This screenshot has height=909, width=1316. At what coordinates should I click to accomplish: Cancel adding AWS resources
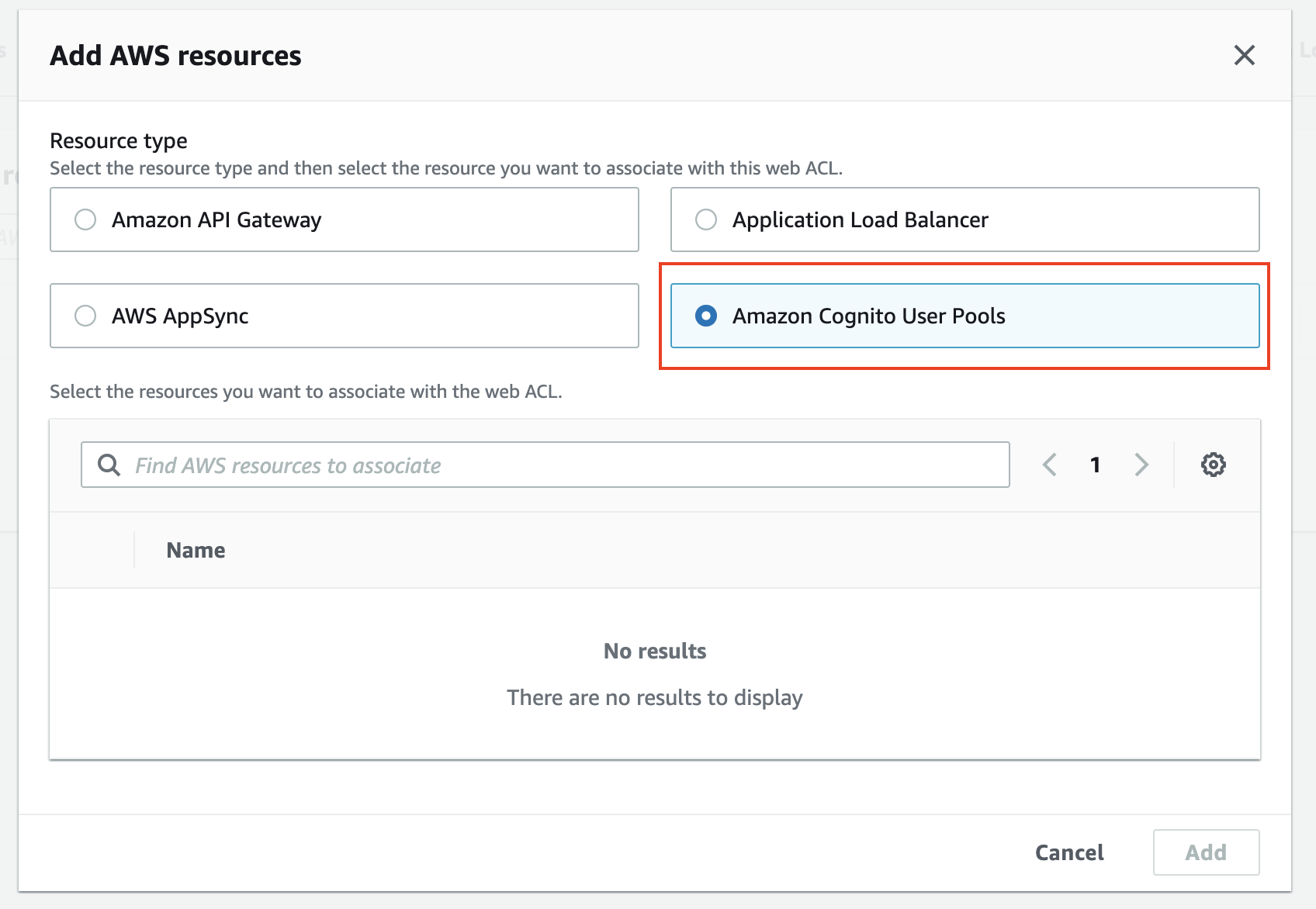tap(1069, 852)
